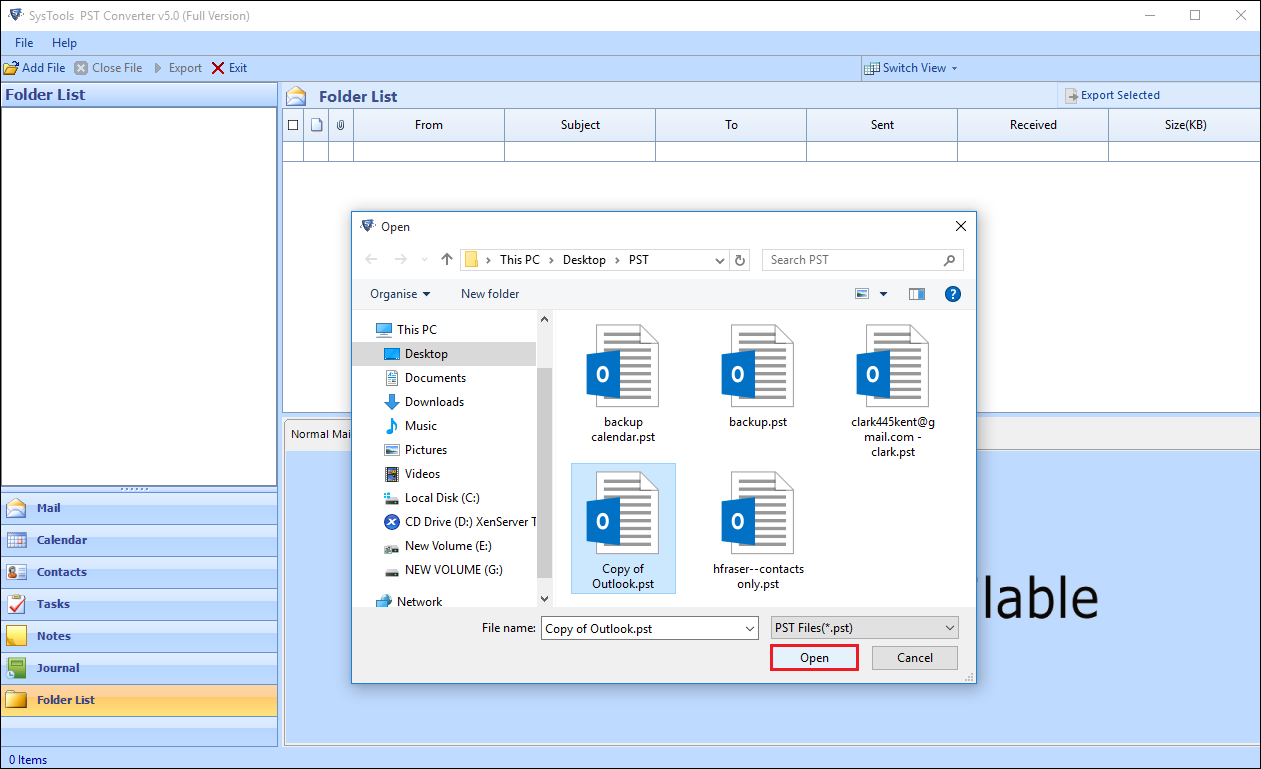Click the Search PST field
The height and width of the screenshot is (769, 1261).
click(x=862, y=260)
